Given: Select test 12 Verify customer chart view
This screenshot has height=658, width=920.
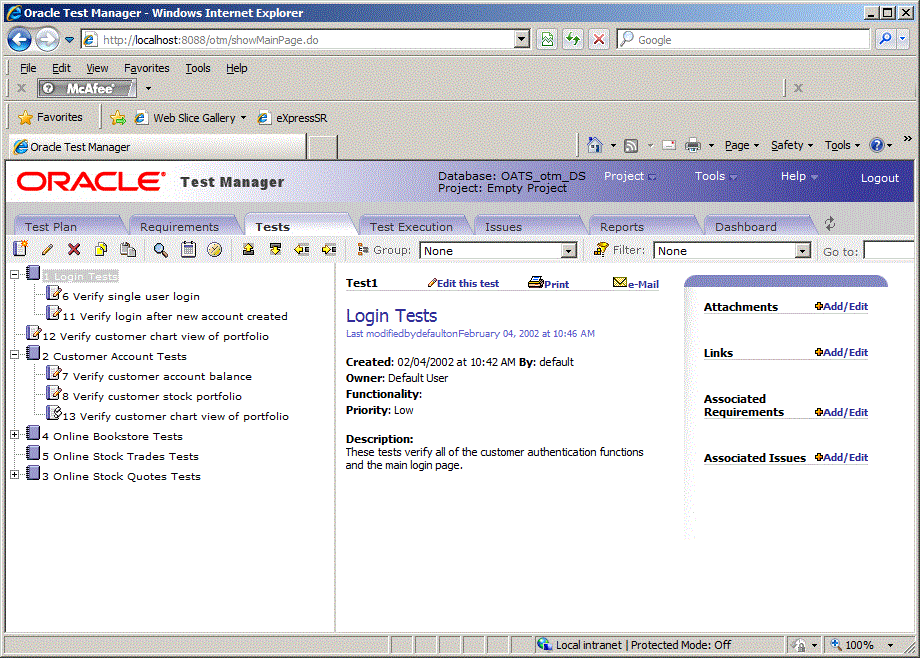Looking at the screenshot, I should tap(155, 336).
